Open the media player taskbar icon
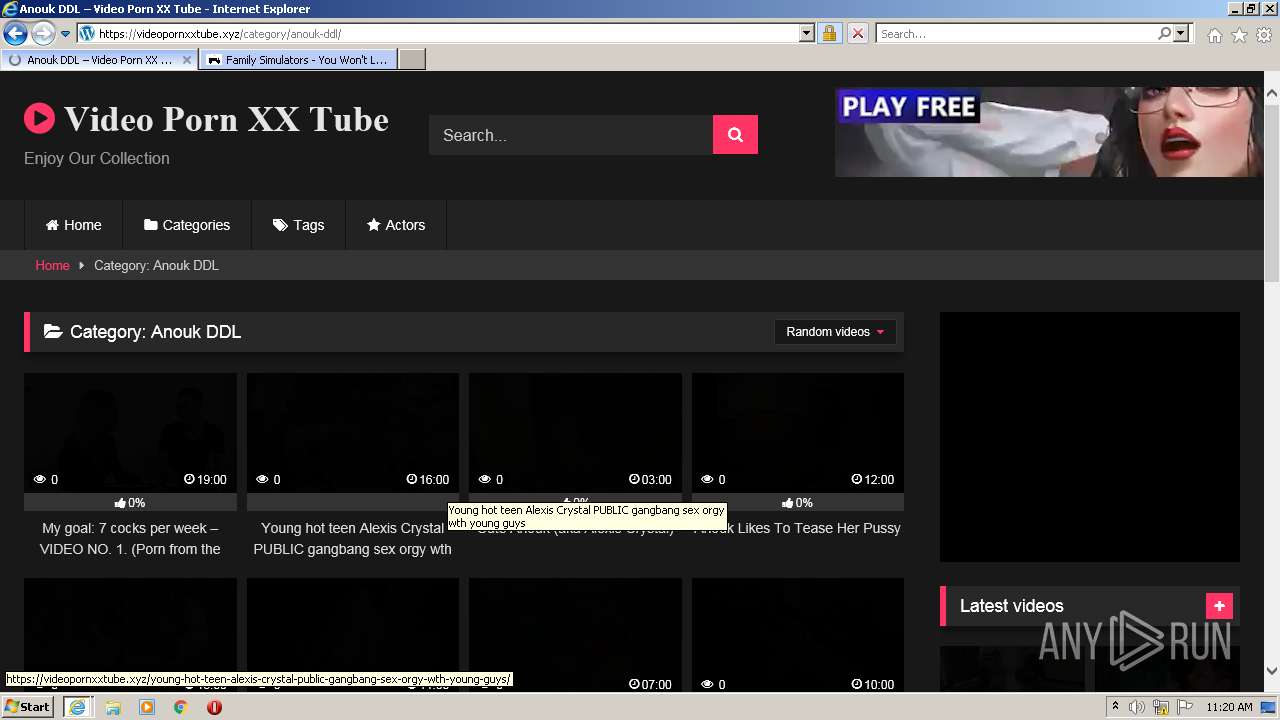Viewport: 1280px width, 720px height. tap(147, 707)
